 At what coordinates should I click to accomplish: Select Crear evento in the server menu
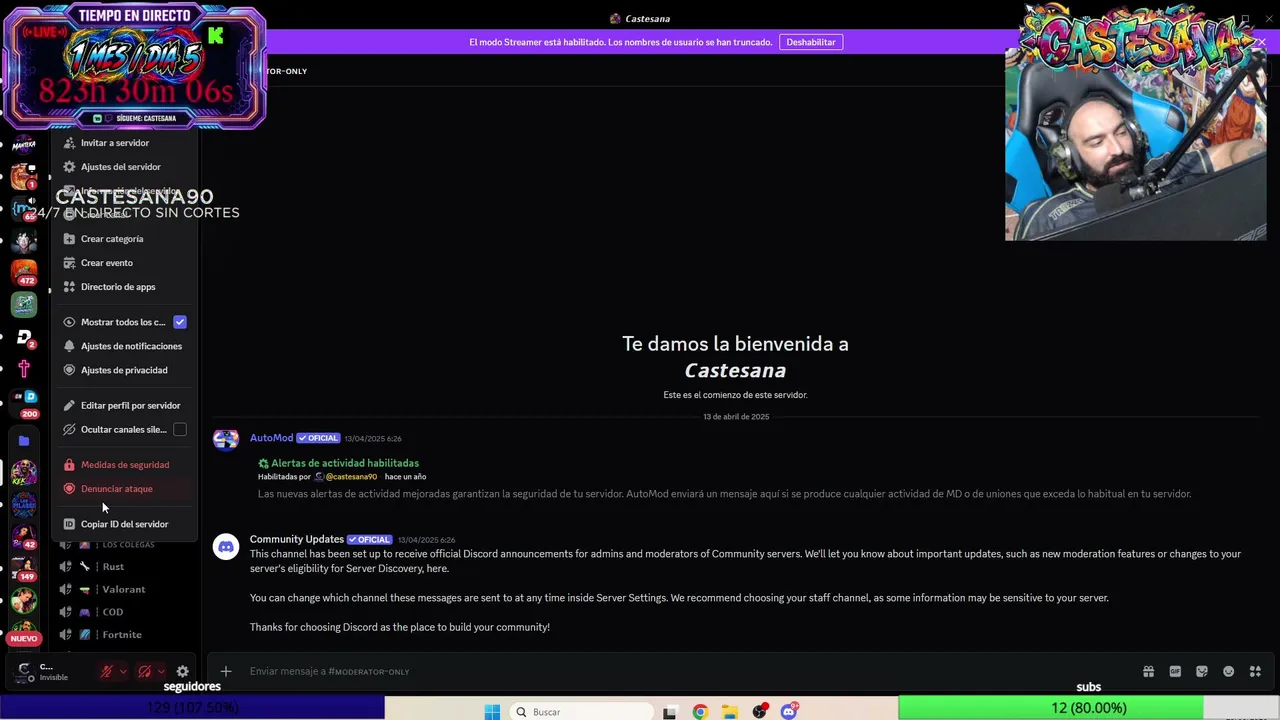(125, 263)
